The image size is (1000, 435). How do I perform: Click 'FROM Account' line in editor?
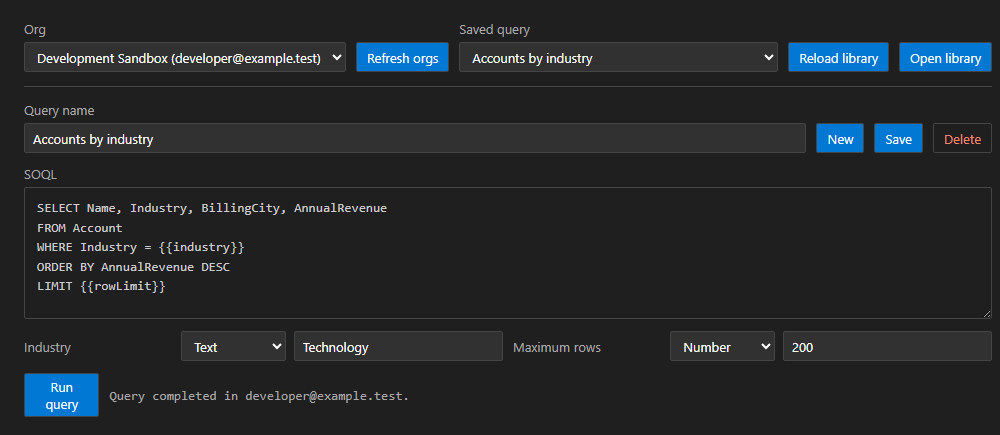pos(80,228)
